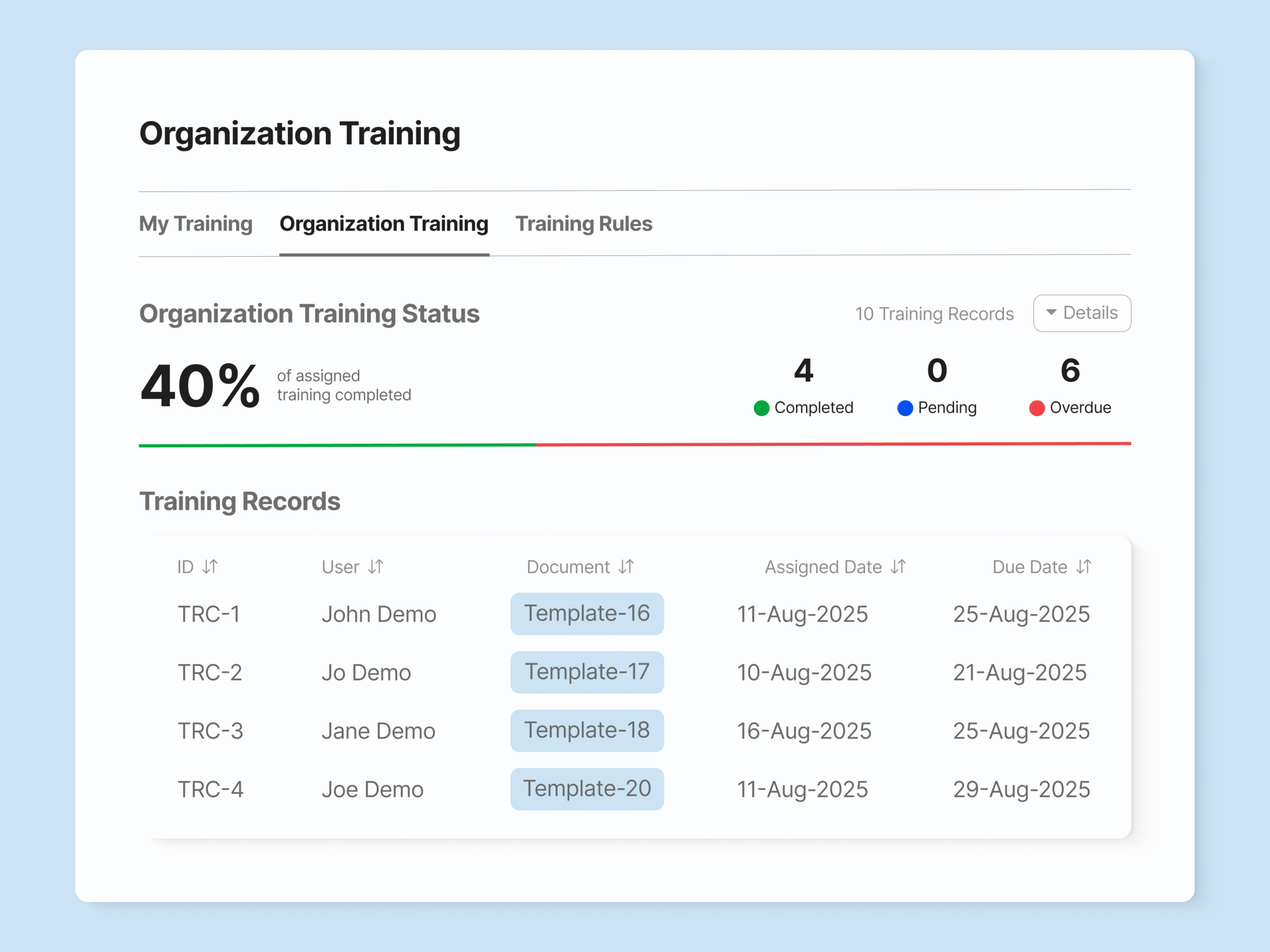1270x952 pixels.
Task: Click green completed progress bar segment
Action: 337,445
